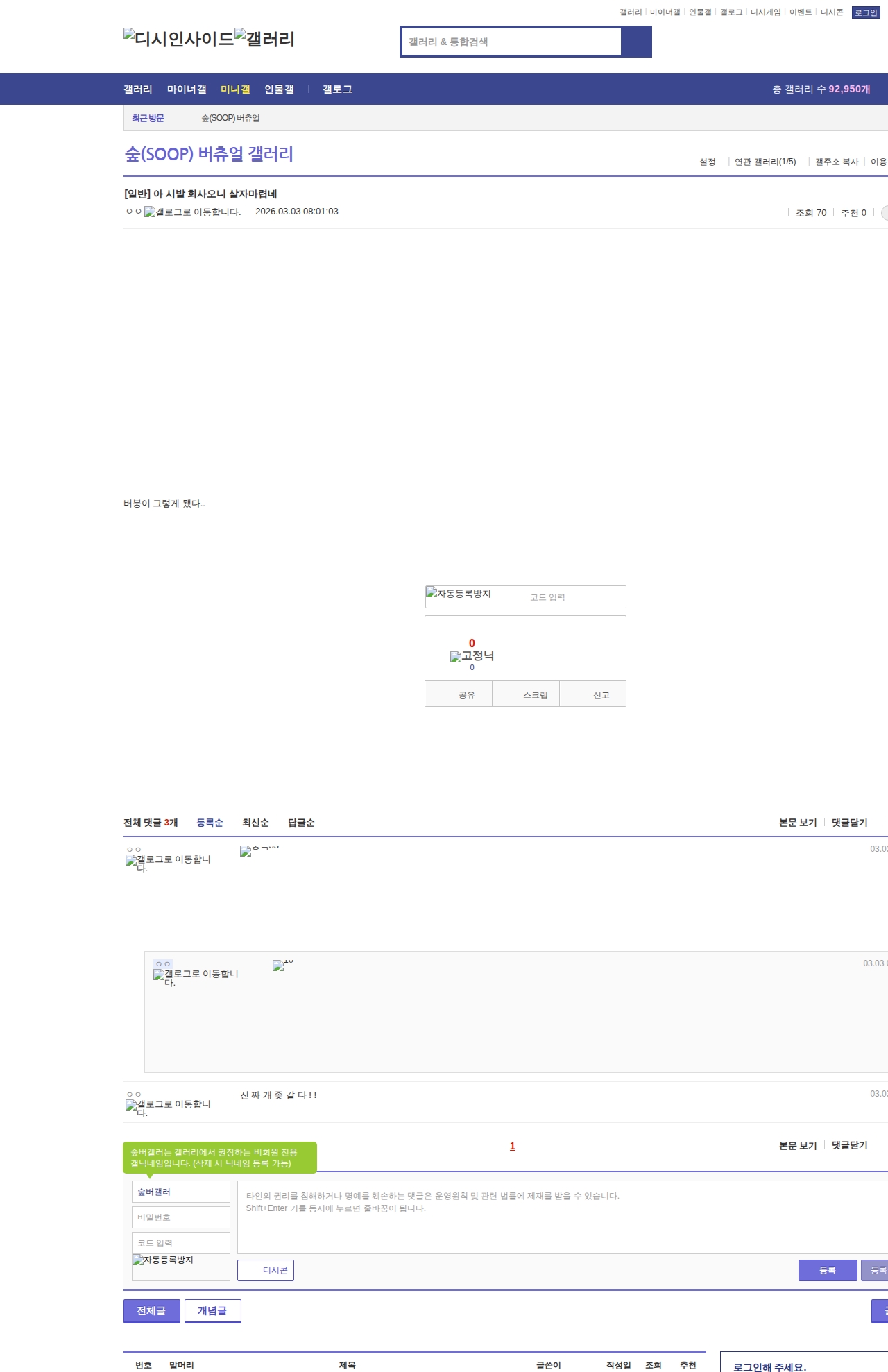Click the 고정닉 icon in the recommend box
This screenshot has height=1372, width=888.
coord(472,656)
